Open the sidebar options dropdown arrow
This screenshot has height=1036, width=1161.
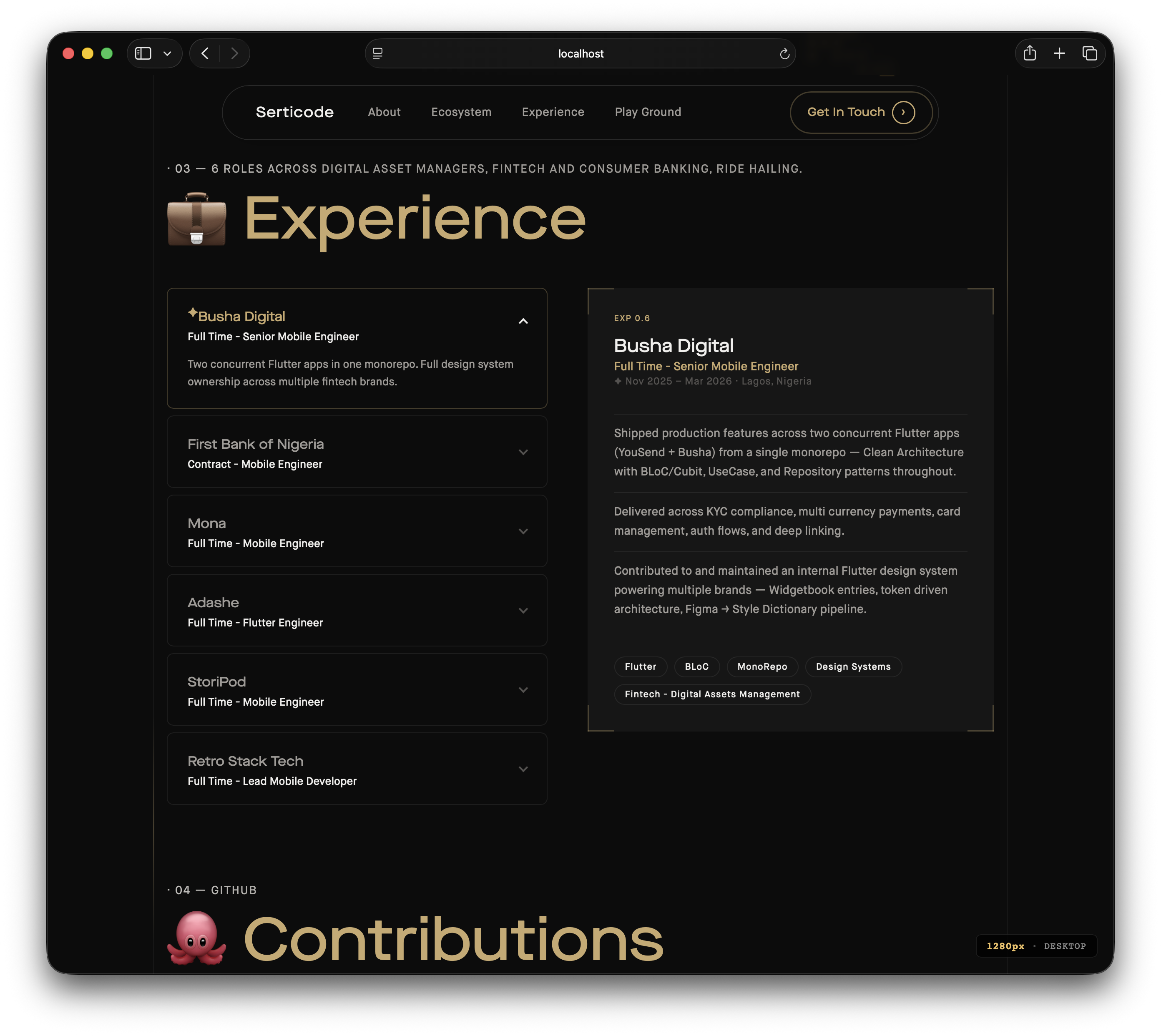click(x=167, y=53)
